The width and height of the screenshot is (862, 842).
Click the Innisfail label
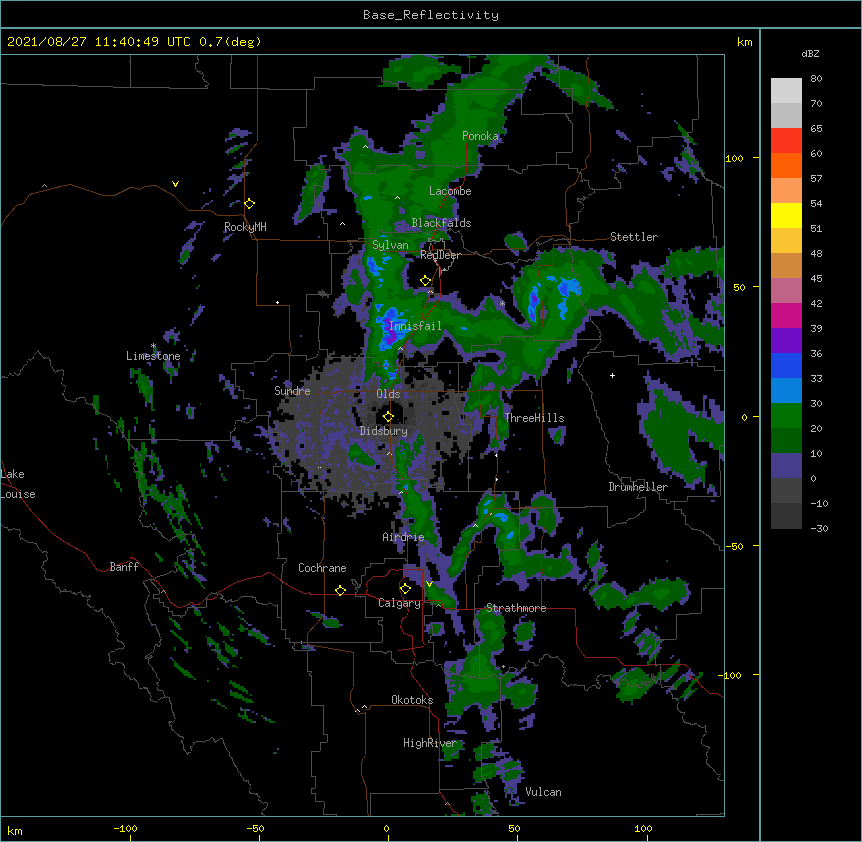pos(415,326)
